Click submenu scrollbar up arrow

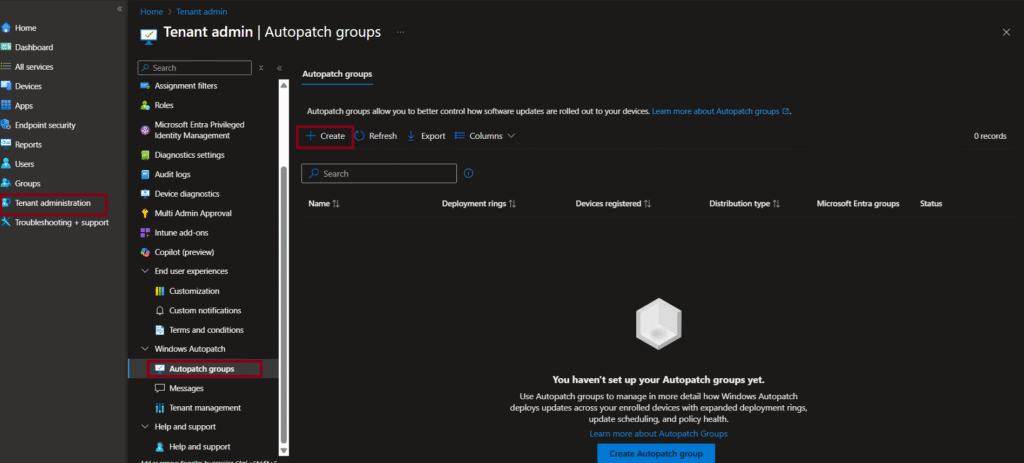pyautogui.click(x=283, y=84)
